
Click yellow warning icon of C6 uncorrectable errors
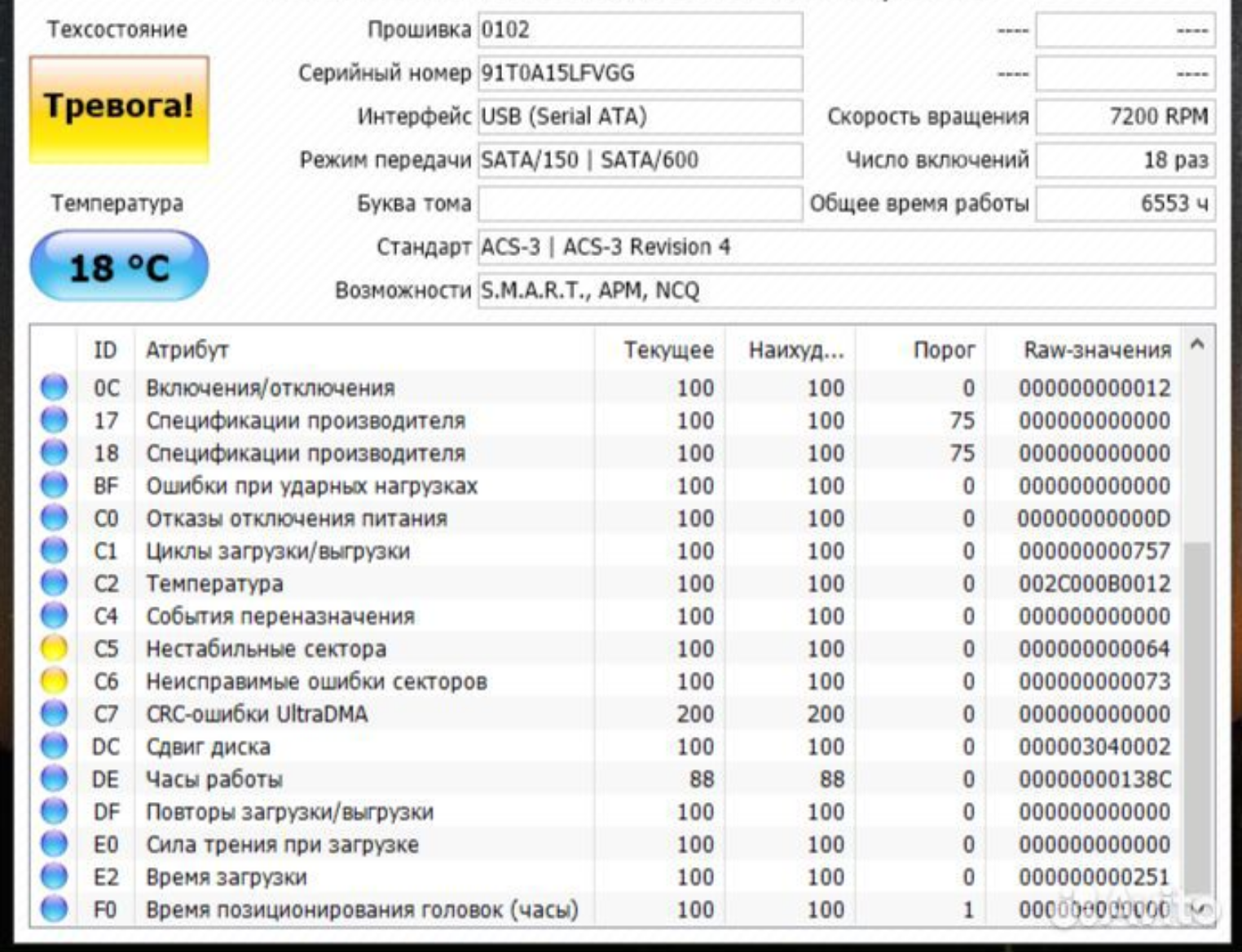click(54, 681)
